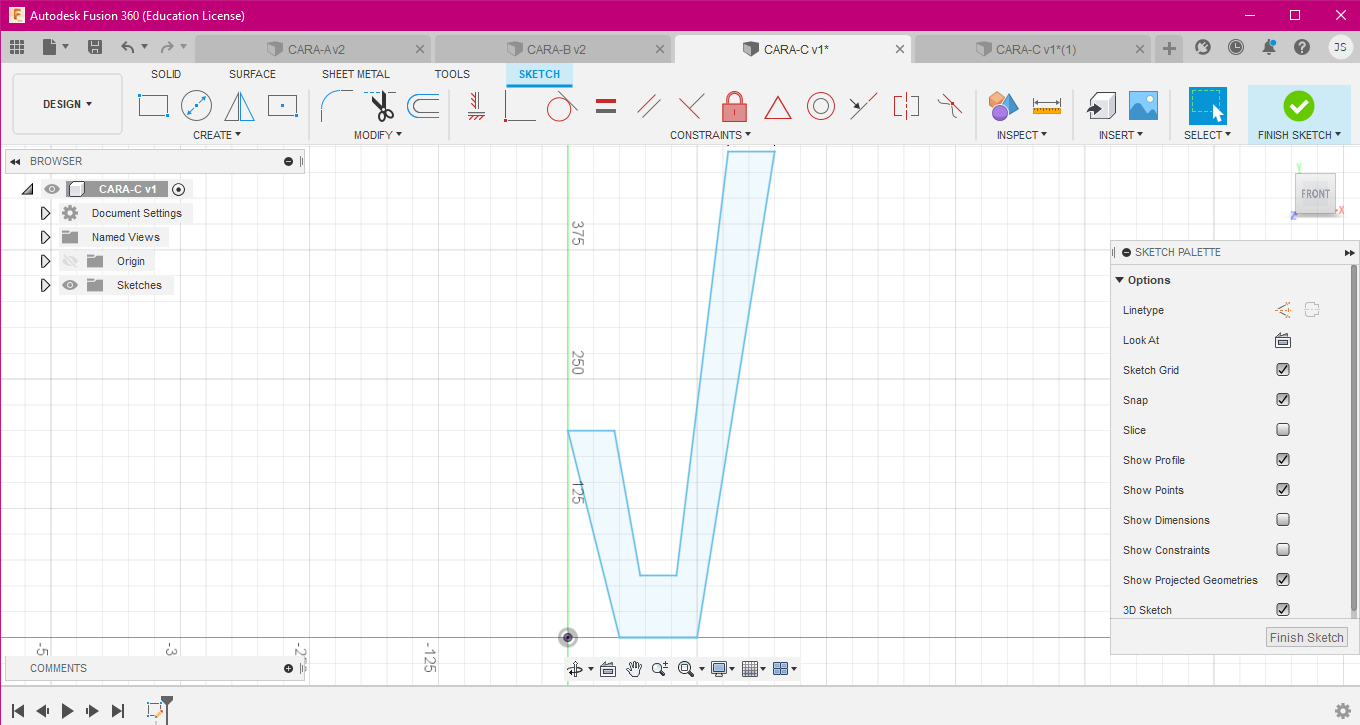
Task: Enable the Slice checkbox
Action: click(x=1283, y=430)
